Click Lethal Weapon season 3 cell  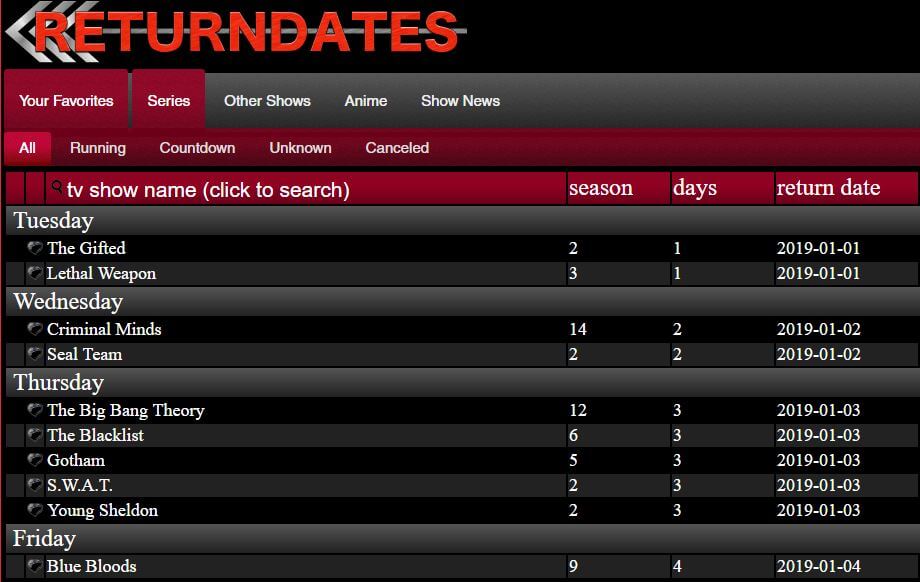pos(573,273)
